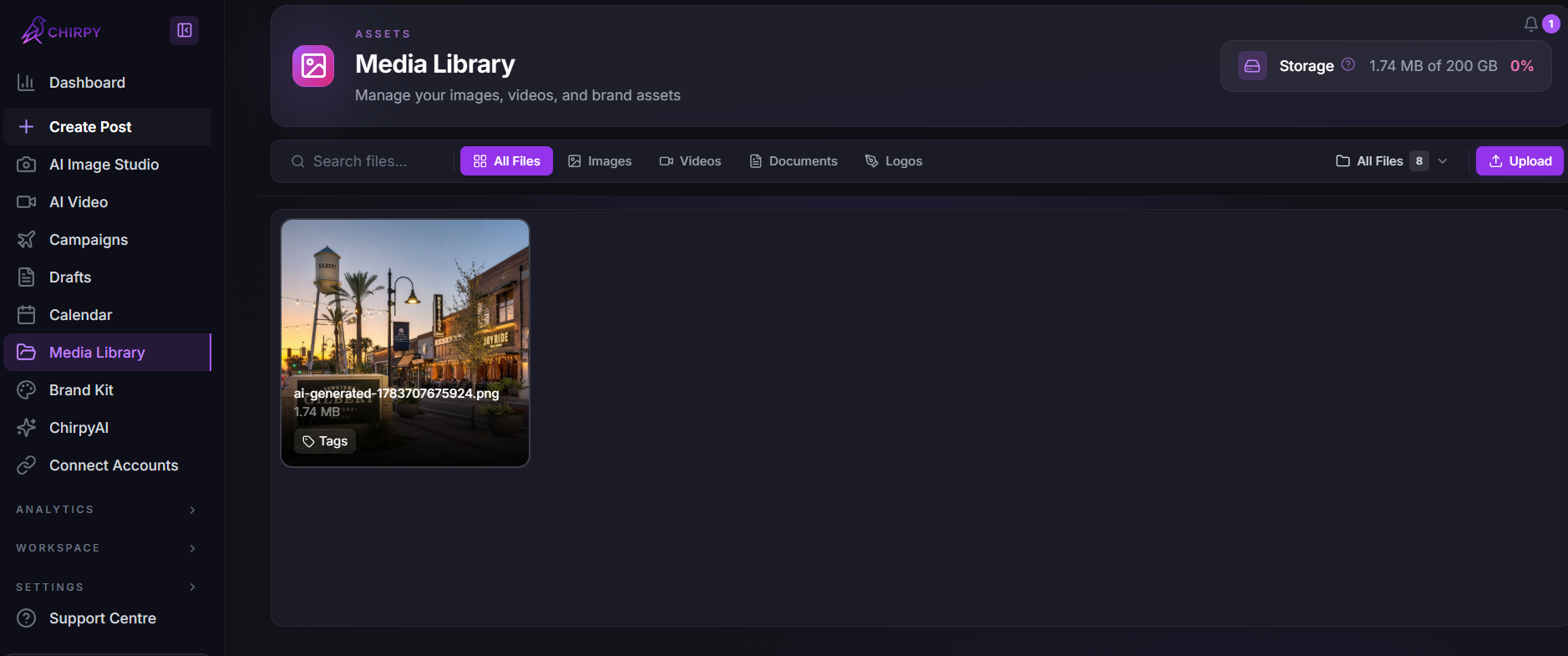Select the All Files filter tab
1568x656 pixels.
[x=506, y=161]
